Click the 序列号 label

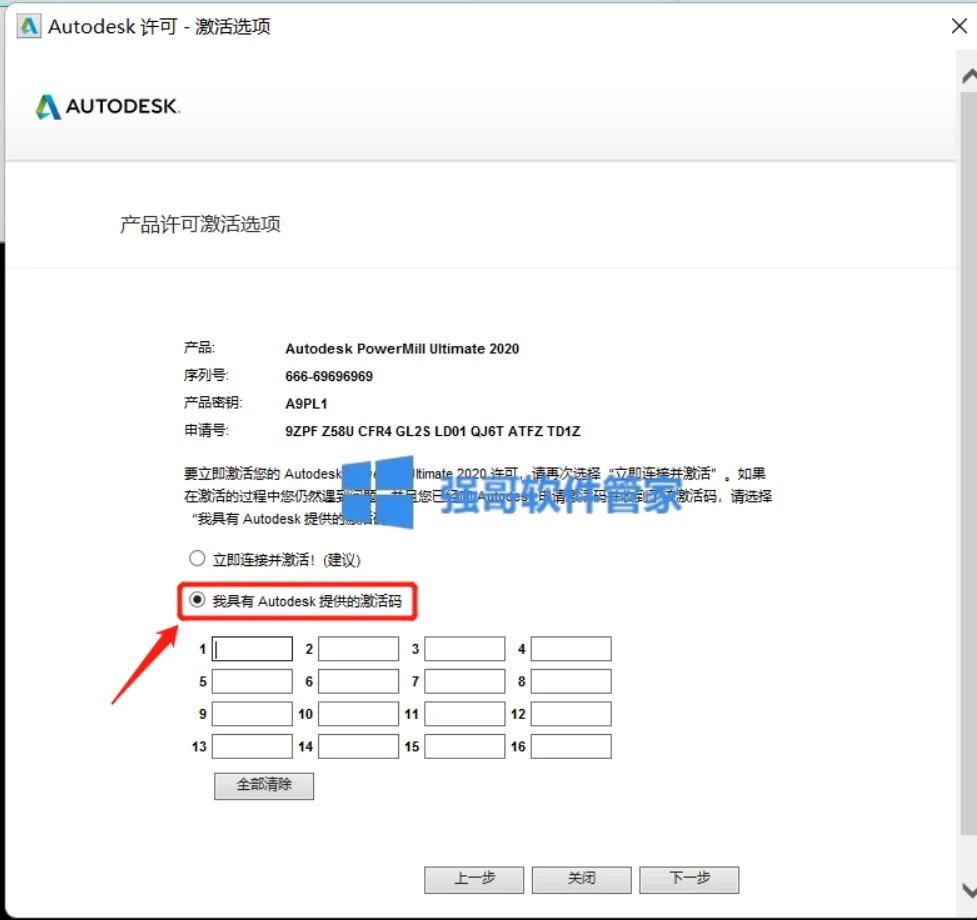(x=206, y=376)
